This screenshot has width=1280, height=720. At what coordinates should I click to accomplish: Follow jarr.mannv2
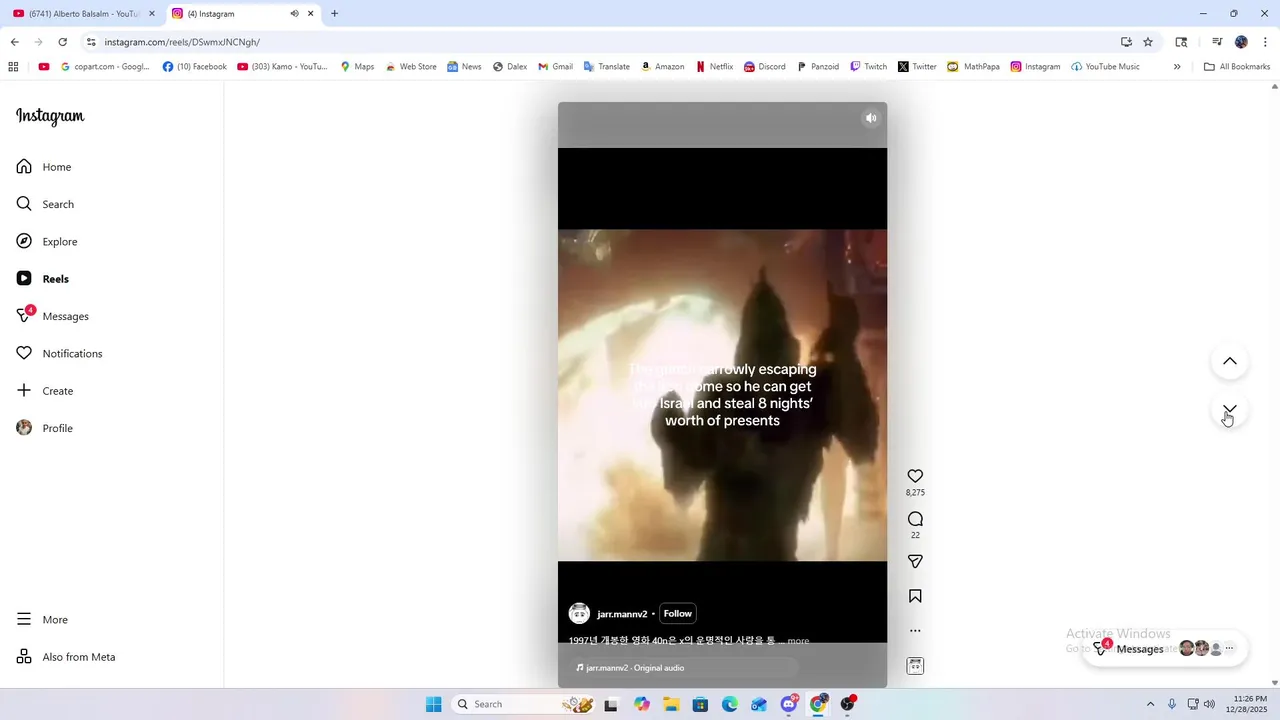[678, 614]
